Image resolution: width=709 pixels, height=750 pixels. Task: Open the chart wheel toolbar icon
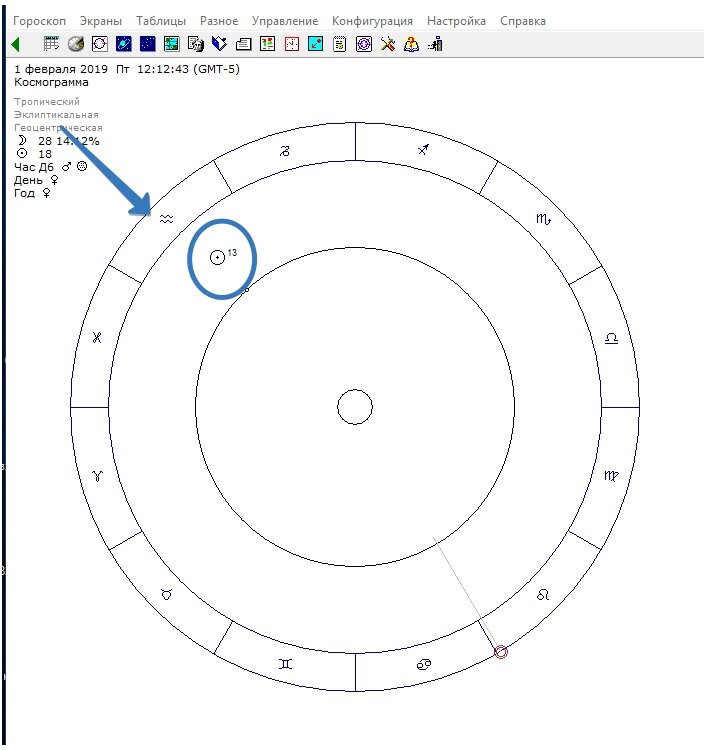click(100, 44)
